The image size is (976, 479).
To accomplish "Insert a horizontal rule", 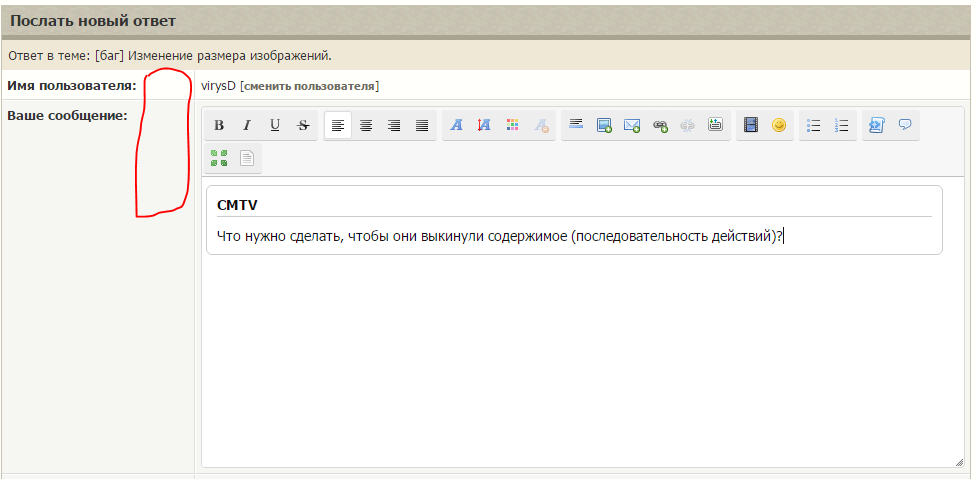I will [x=576, y=126].
